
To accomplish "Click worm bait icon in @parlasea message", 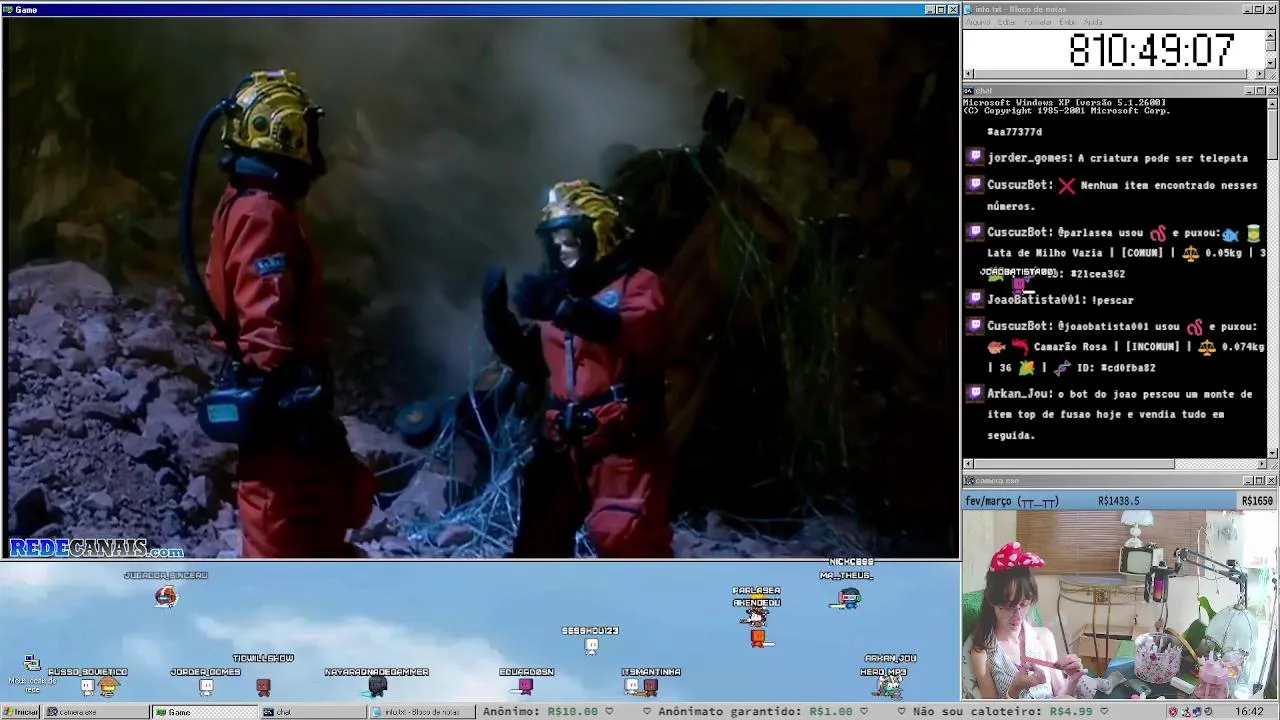I will click(1158, 233).
